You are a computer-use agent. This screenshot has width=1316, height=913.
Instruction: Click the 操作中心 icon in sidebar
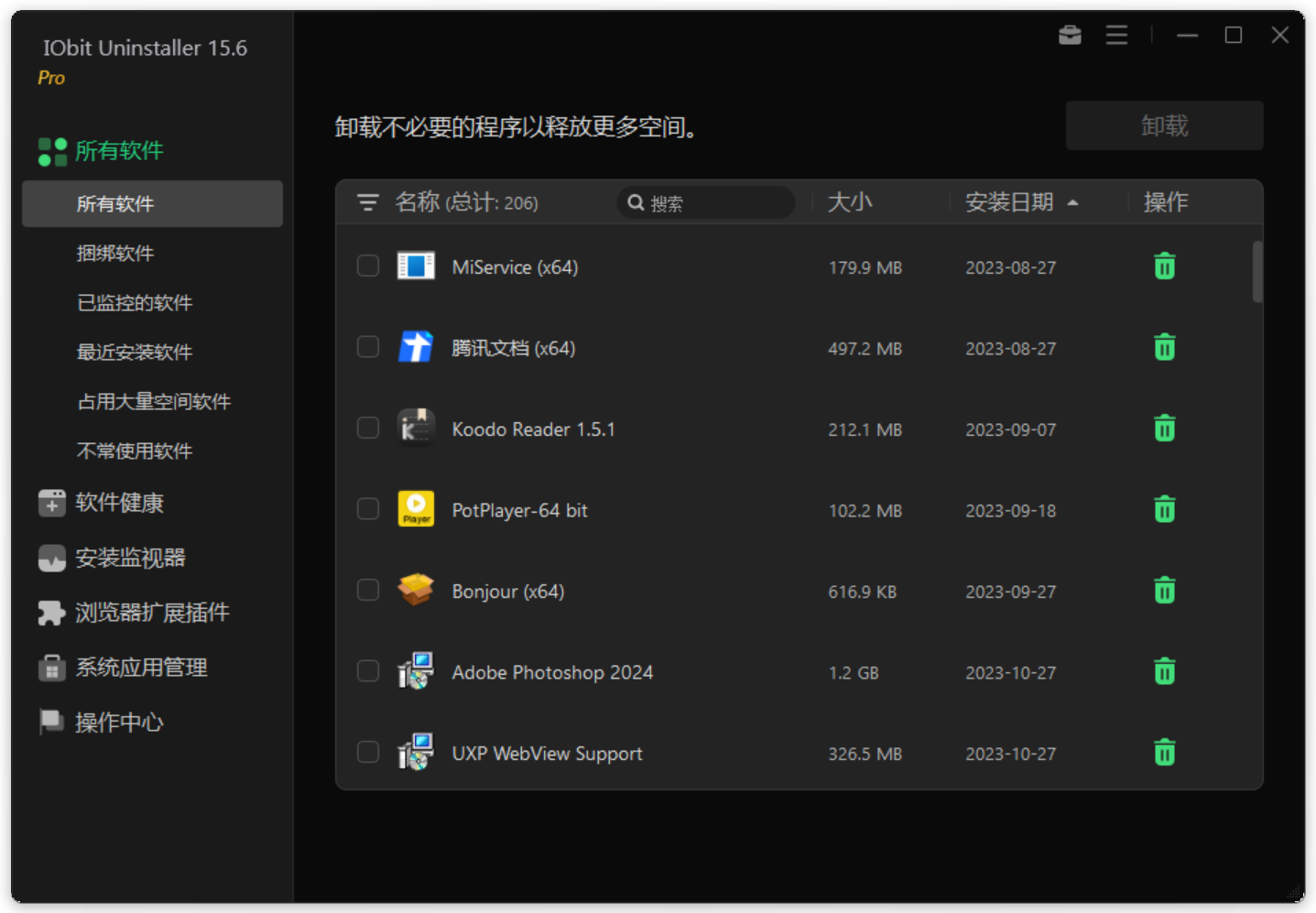52,723
